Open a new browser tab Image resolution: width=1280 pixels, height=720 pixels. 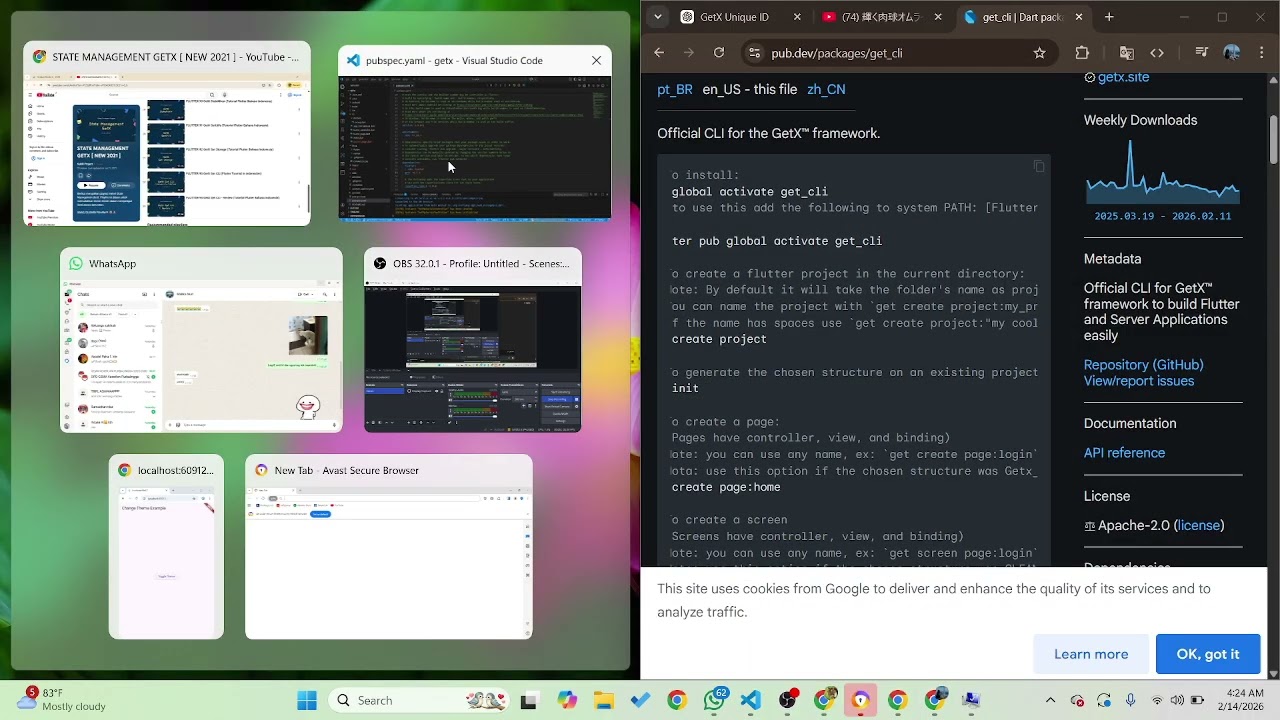(x=1109, y=17)
